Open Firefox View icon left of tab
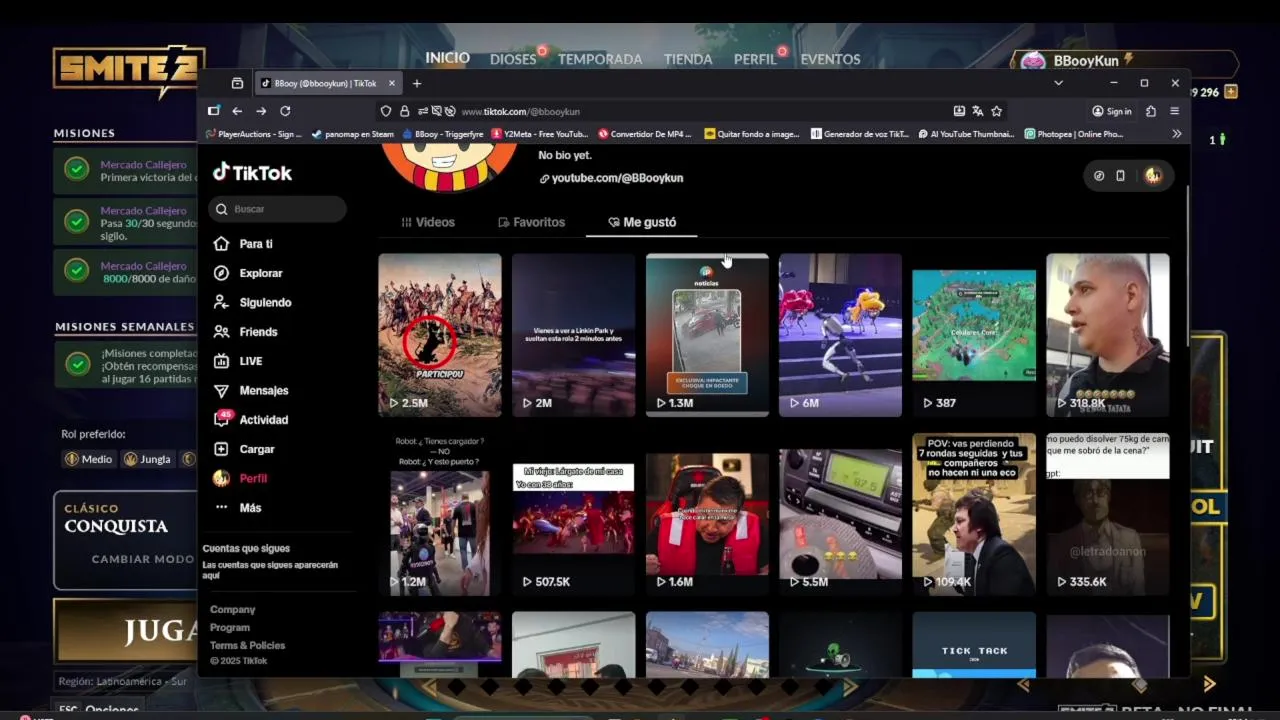1280x720 pixels. tap(237, 83)
